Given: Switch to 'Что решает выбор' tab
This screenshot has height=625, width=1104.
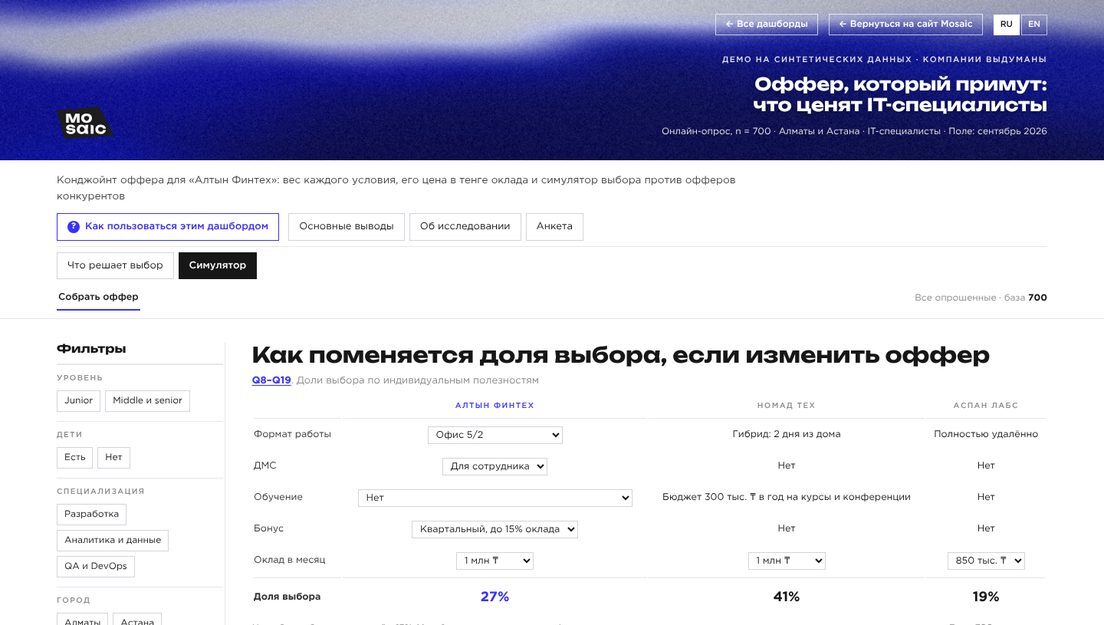Looking at the screenshot, I should tap(115, 265).
